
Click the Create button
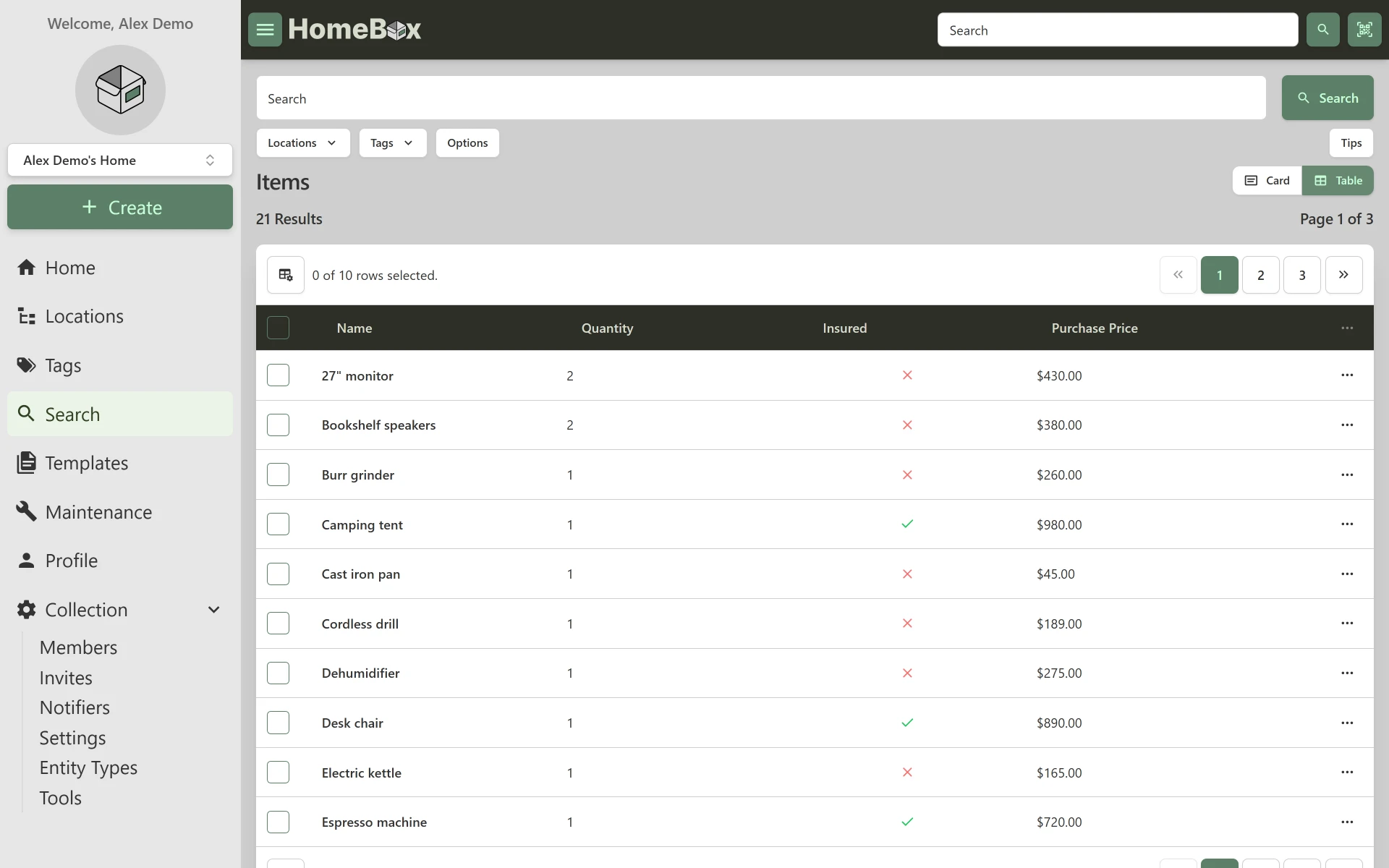[120, 207]
